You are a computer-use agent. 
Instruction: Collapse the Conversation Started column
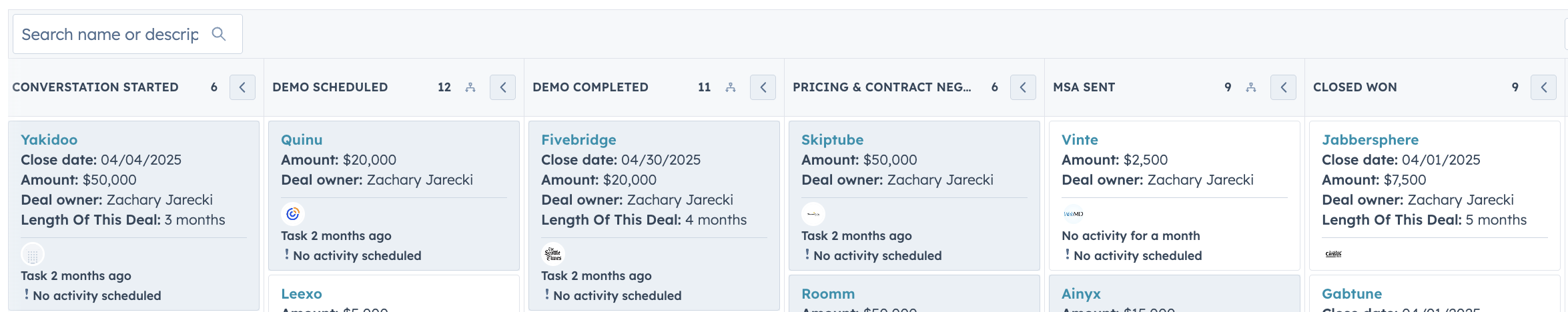[242, 87]
